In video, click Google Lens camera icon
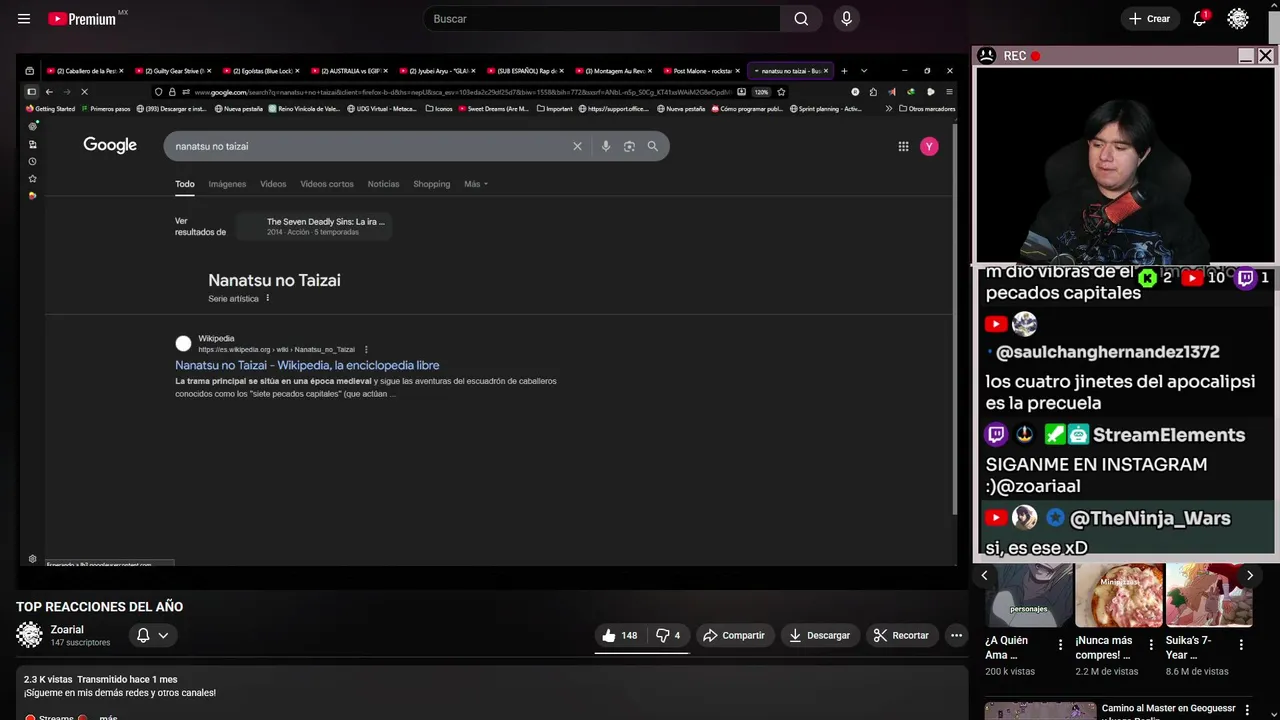This screenshot has width=1280, height=720. (x=629, y=146)
